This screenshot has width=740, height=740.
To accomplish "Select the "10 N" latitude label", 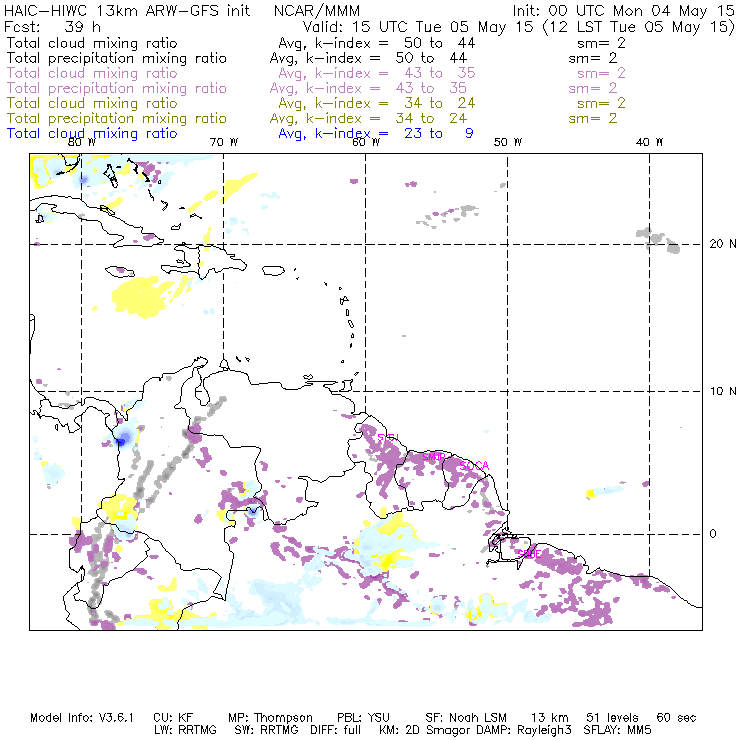I will 723,391.
